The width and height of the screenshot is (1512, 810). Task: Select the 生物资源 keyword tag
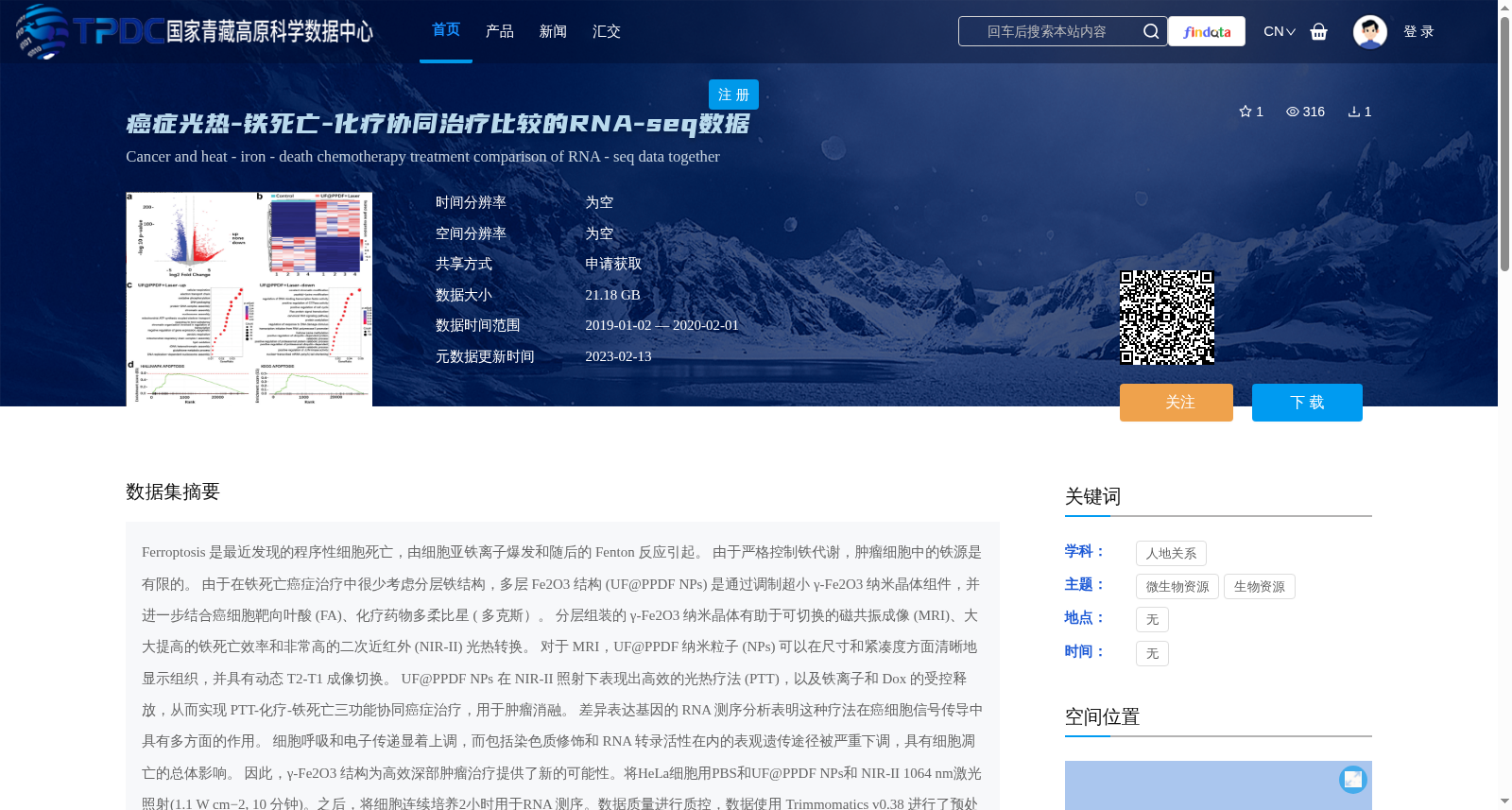click(x=1260, y=587)
